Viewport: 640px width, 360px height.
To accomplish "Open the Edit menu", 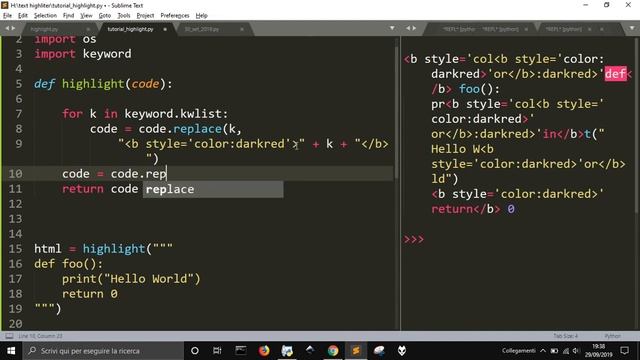I will coord(23,16).
